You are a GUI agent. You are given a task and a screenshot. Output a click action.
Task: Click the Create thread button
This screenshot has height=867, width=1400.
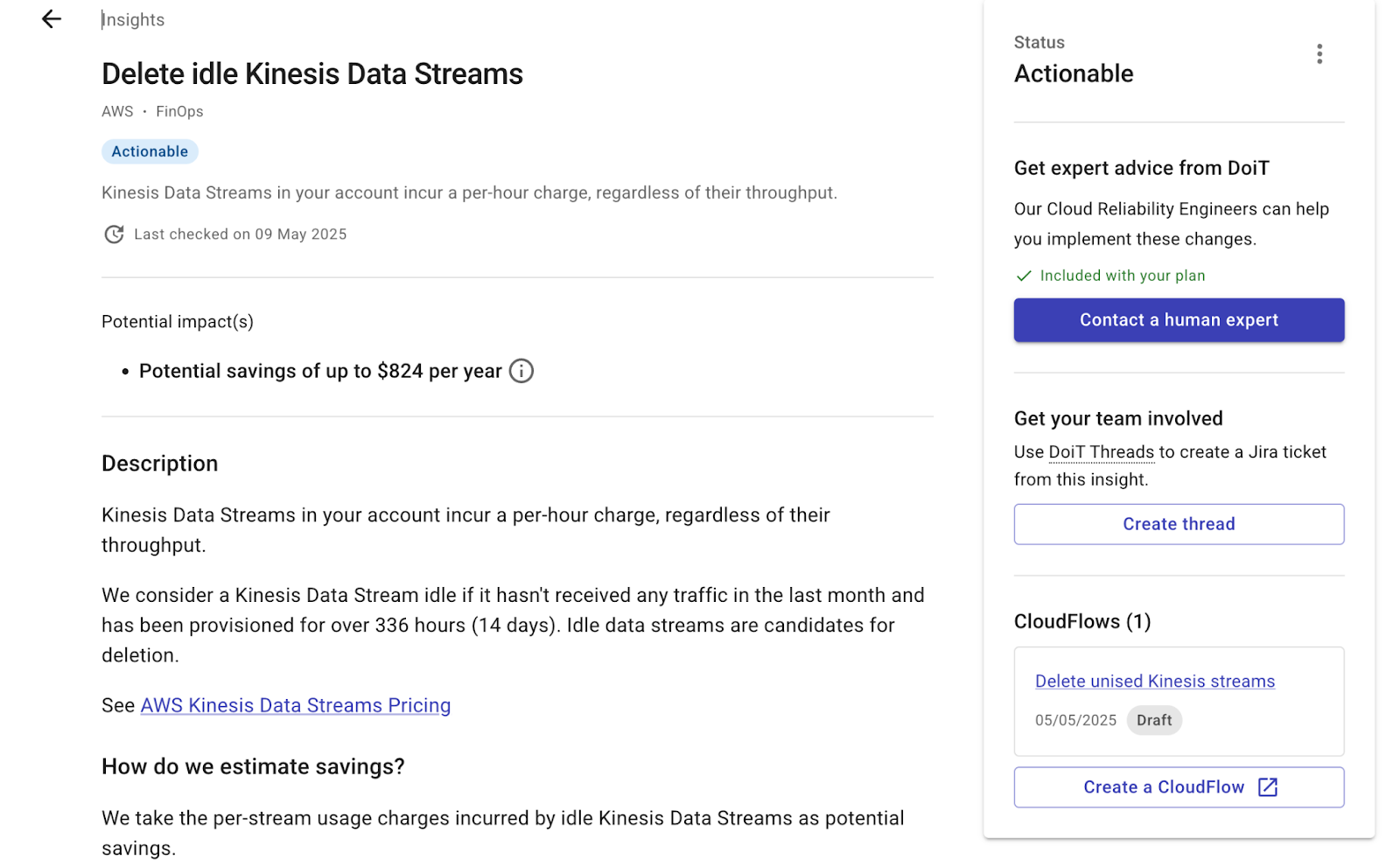[1179, 524]
